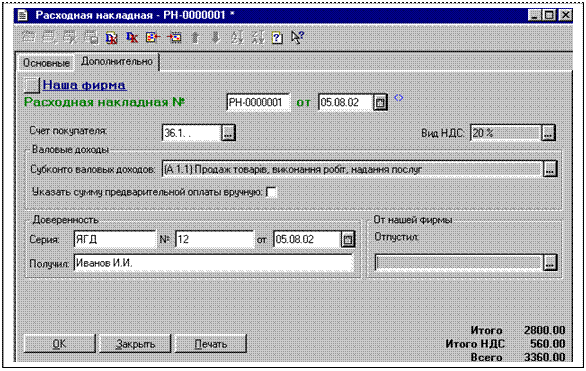586x371 pixels.
Task: Click the small button left of Наша фирма
Action: point(32,85)
